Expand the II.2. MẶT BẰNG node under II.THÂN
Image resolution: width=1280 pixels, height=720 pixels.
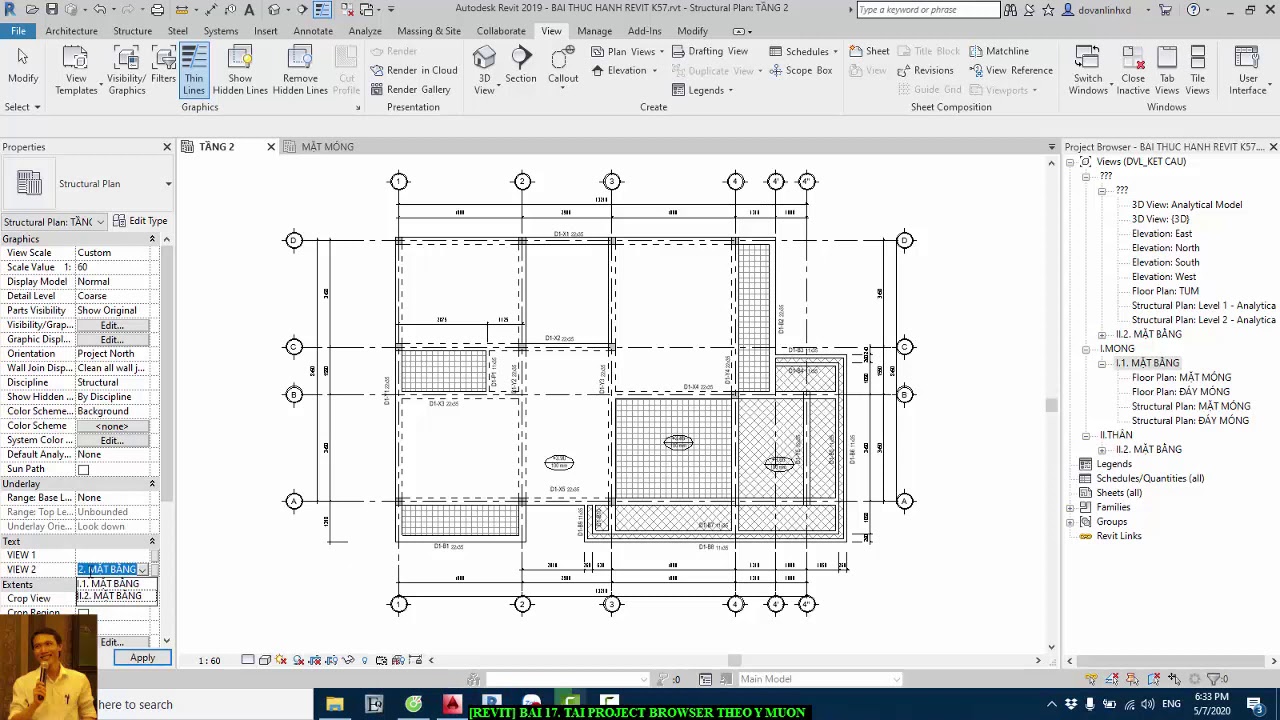point(1102,450)
